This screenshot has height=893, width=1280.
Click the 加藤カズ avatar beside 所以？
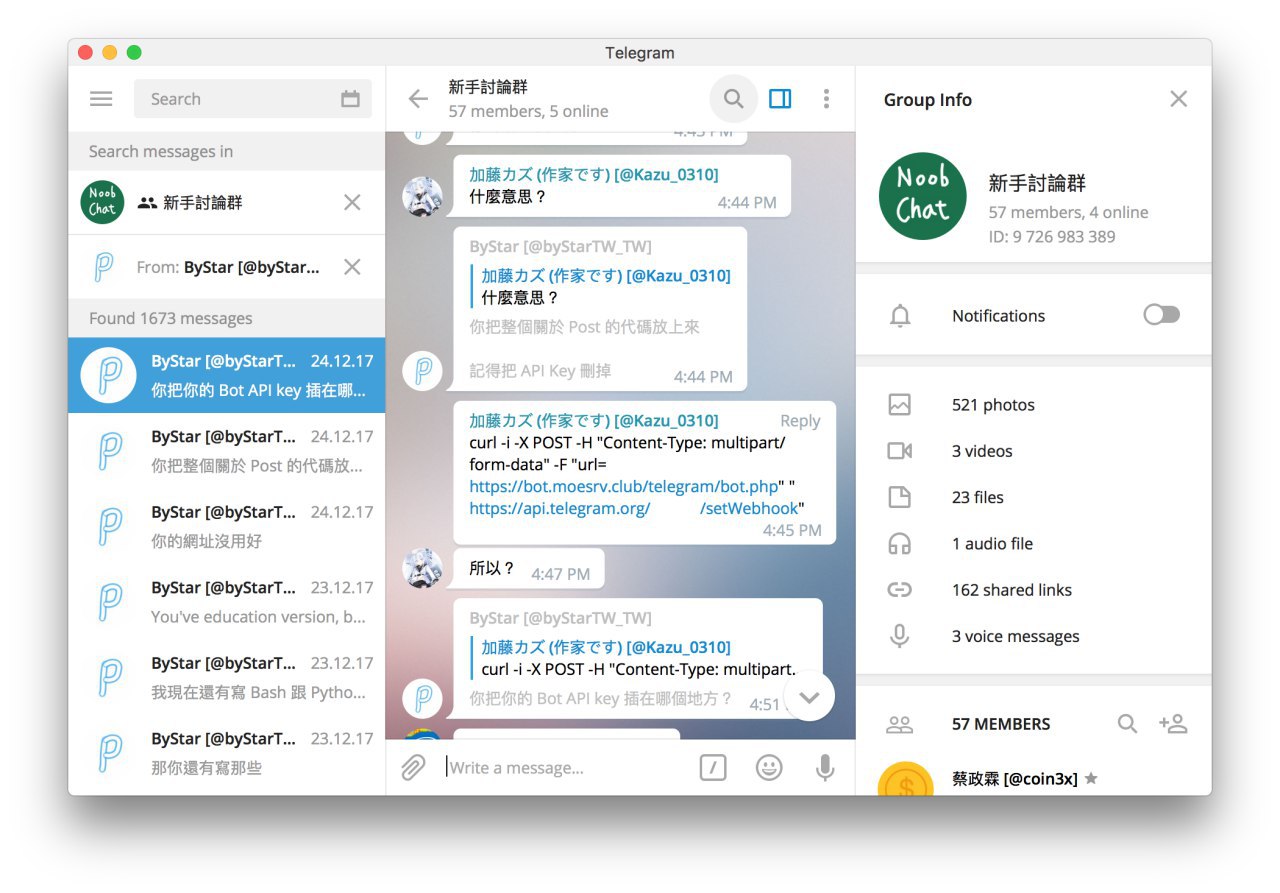[423, 568]
